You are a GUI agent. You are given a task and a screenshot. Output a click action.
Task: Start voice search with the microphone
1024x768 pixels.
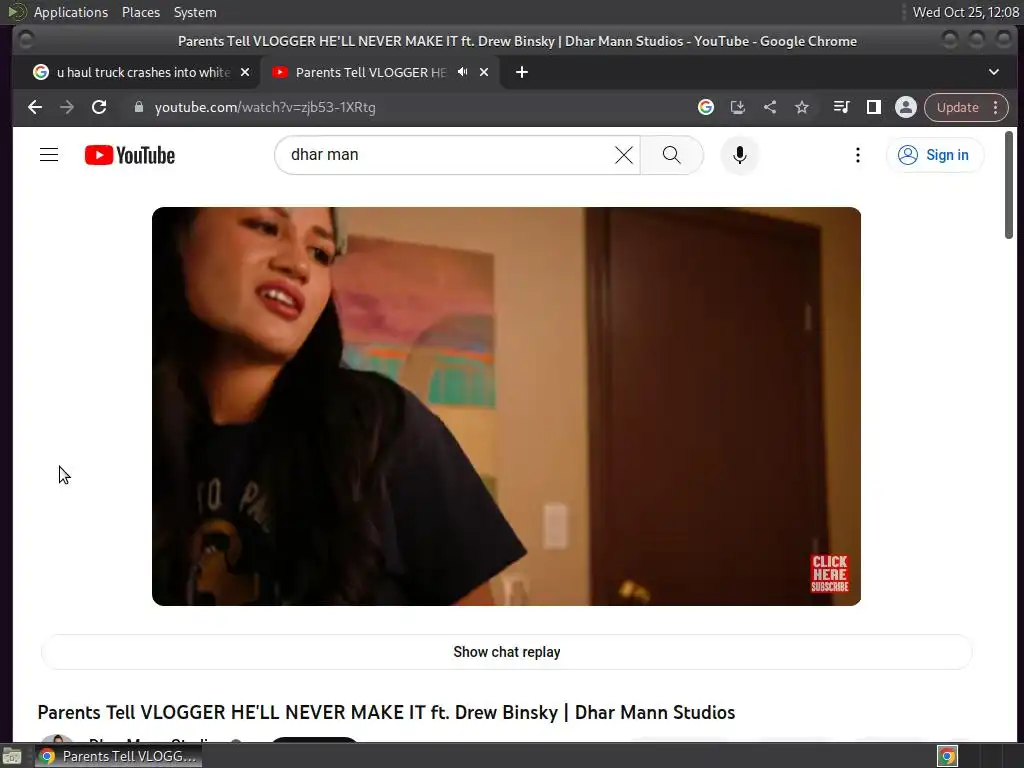[x=739, y=155]
